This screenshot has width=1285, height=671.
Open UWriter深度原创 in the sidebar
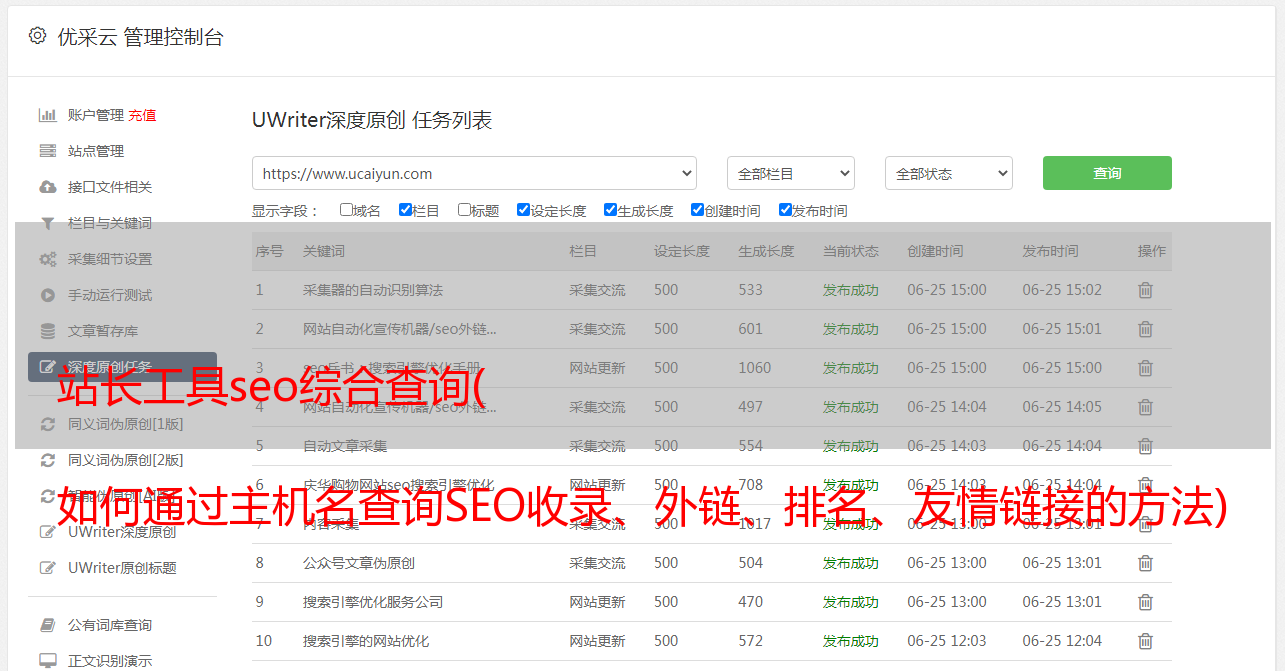click(122, 532)
